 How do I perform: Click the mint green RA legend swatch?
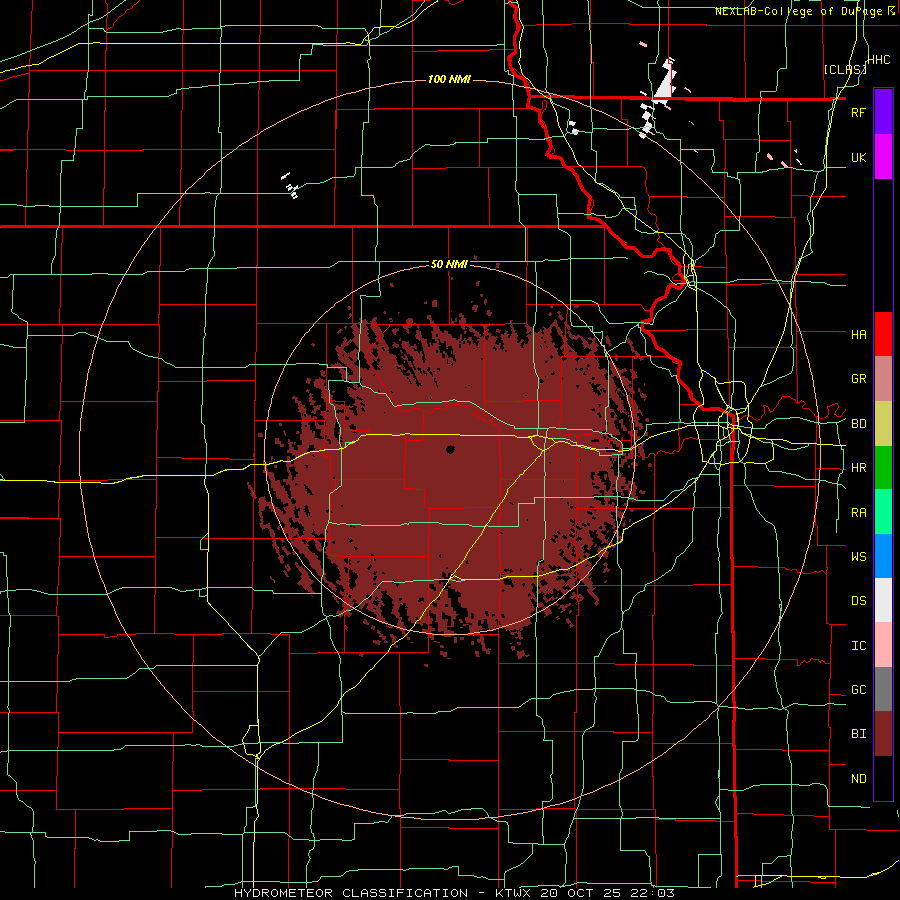[883, 512]
